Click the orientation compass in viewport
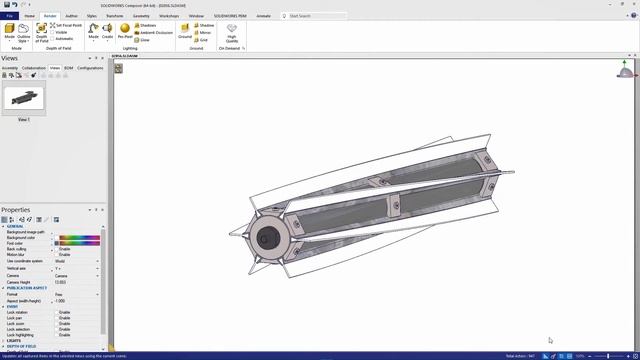This screenshot has height=360, width=640. pos(626,69)
